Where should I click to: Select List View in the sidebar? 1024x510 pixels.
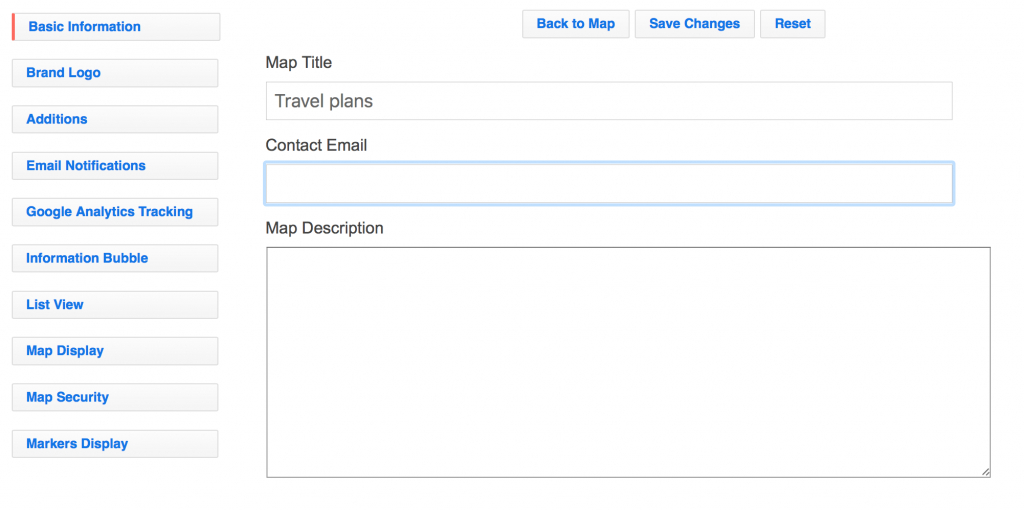point(115,305)
